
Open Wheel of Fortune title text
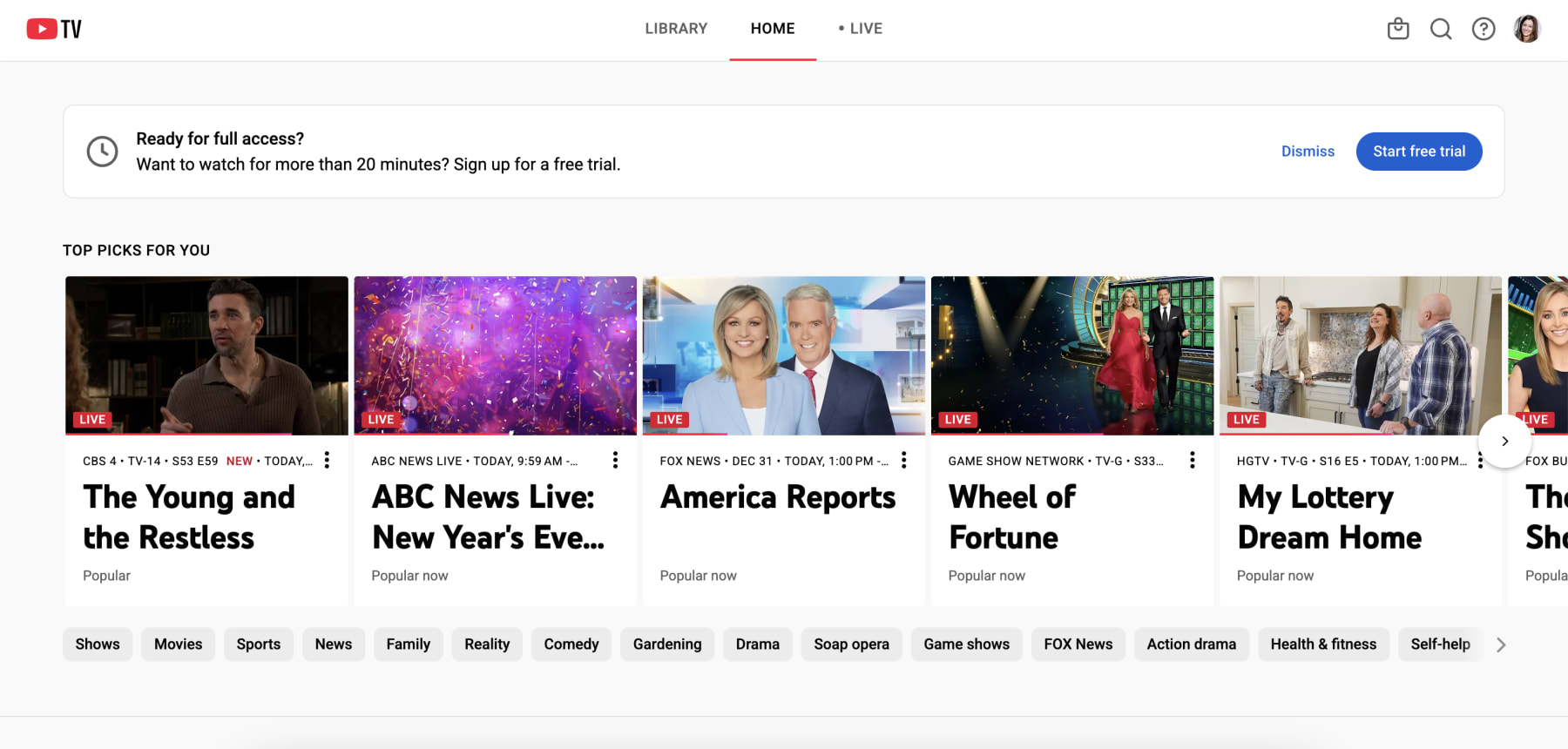[1012, 517]
